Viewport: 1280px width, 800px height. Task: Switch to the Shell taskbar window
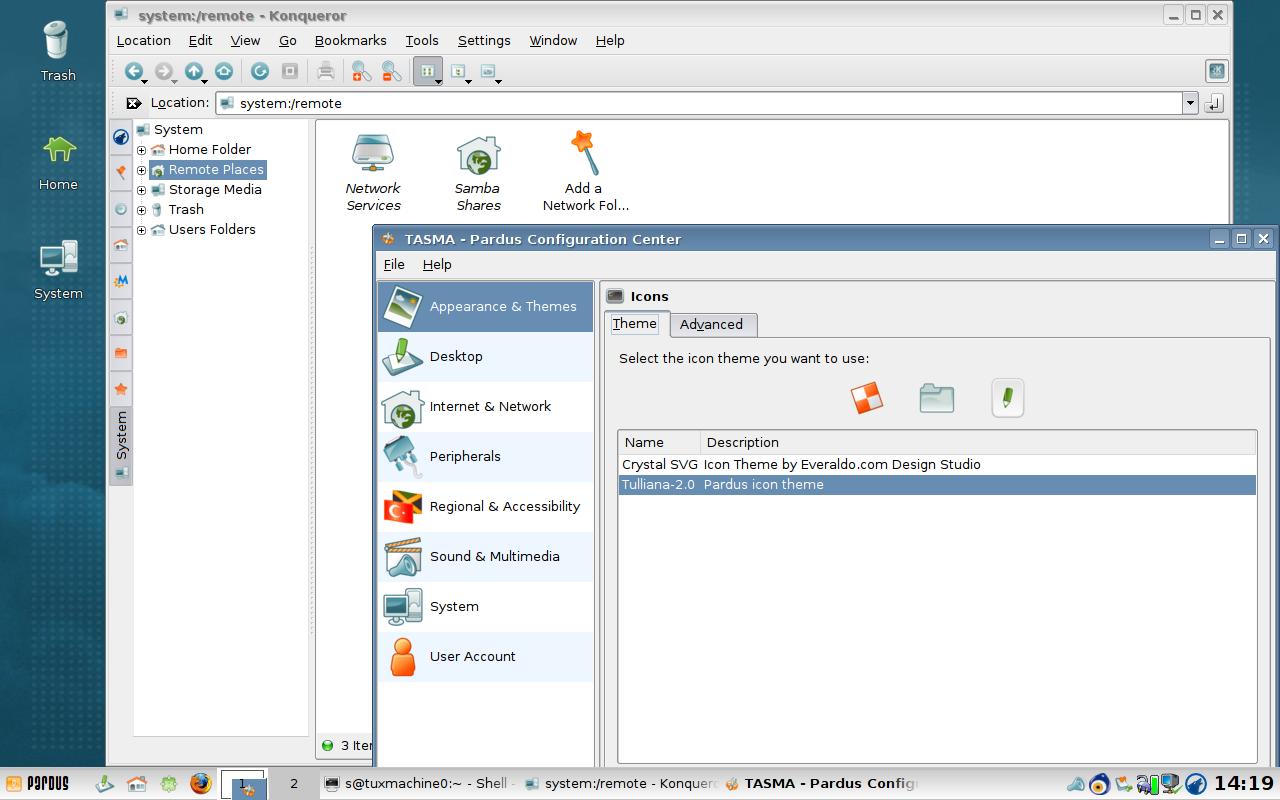pos(419,783)
